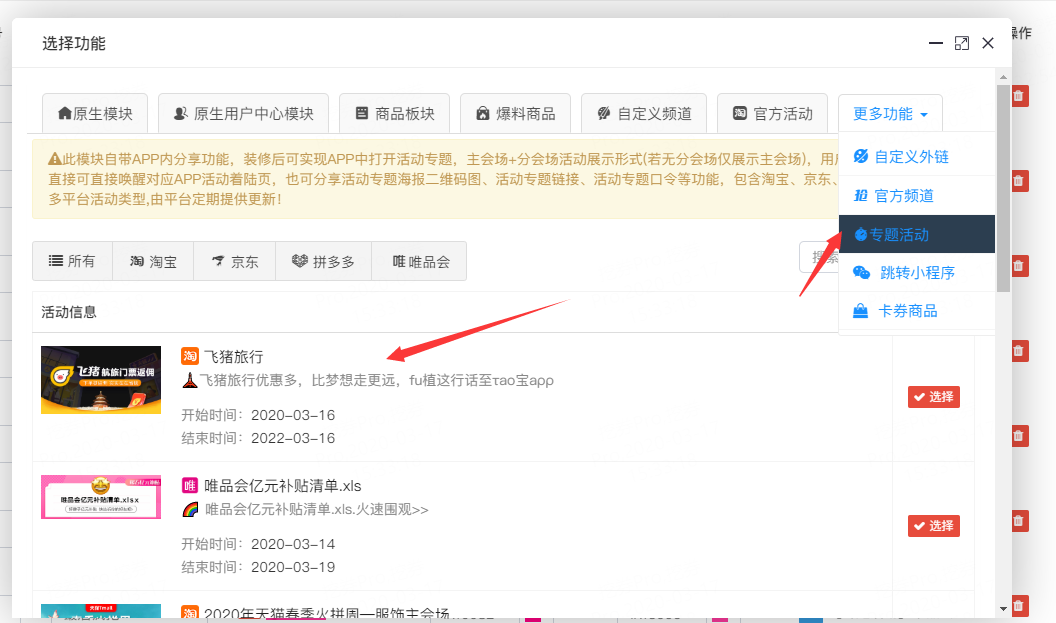Open the 飞猪旅行 activity thumbnail
Screen dimensions: 1056x623
click(101, 380)
